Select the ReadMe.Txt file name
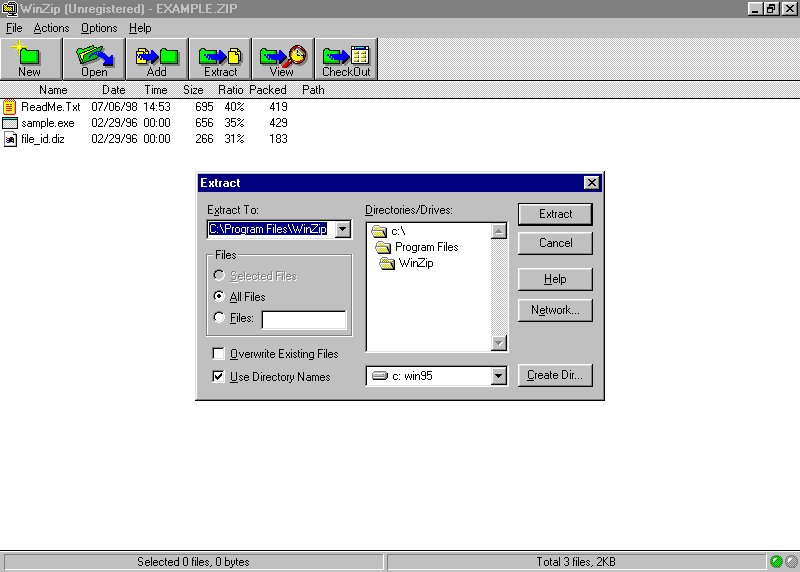800x572 pixels. coord(51,107)
